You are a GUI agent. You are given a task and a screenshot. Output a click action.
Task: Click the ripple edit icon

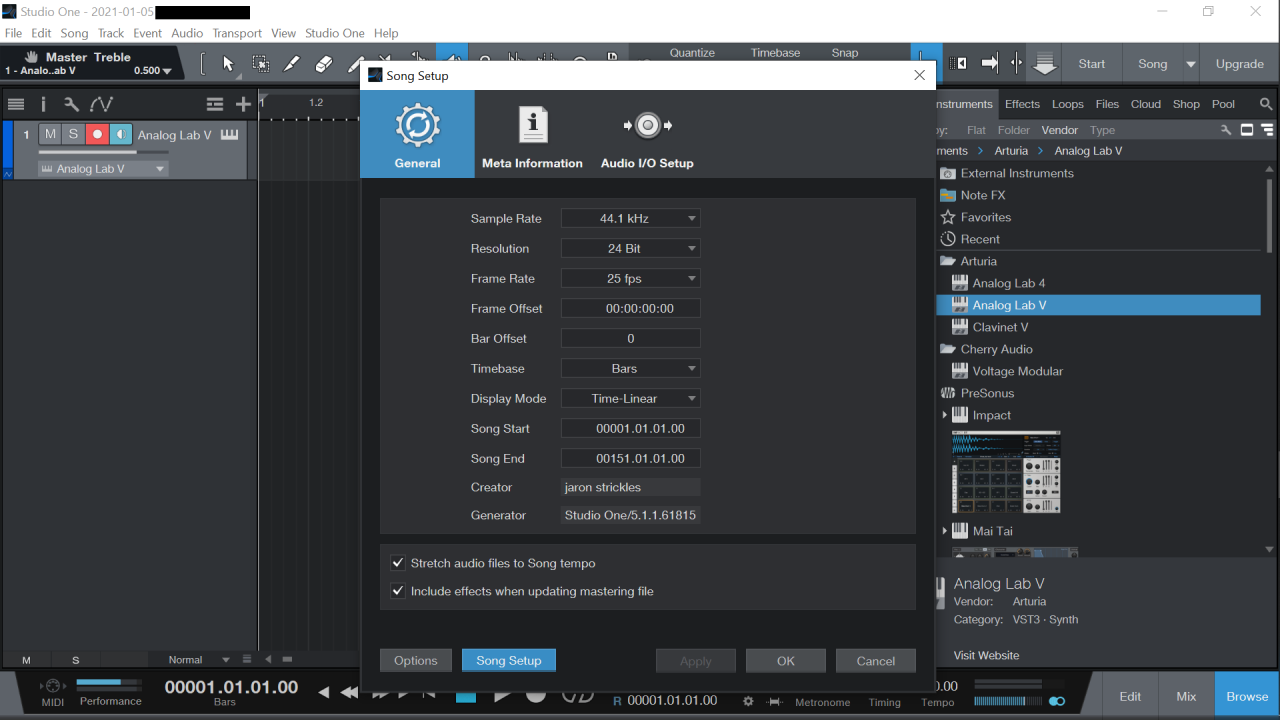(1016, 64)
